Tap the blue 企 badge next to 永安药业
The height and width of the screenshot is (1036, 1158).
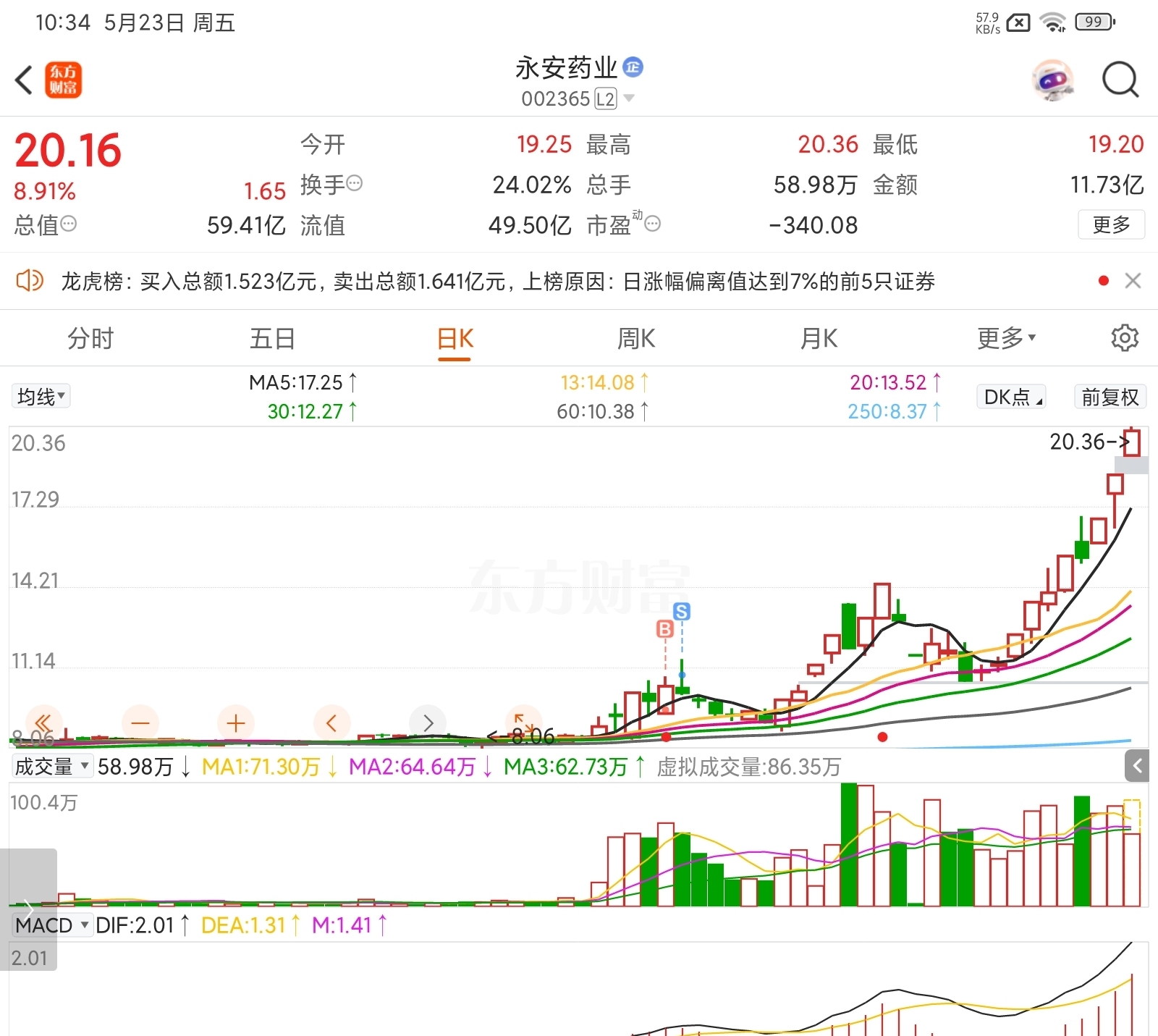point(633,67)
